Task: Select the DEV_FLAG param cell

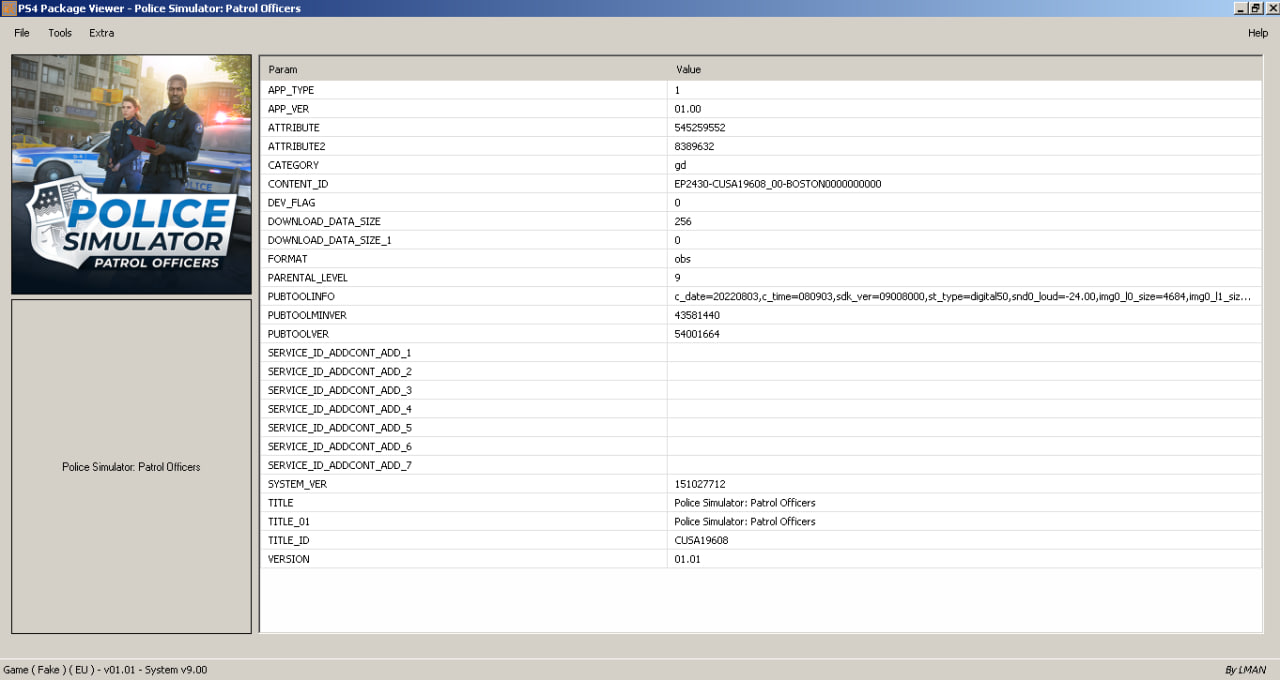Action: (464, 203)
